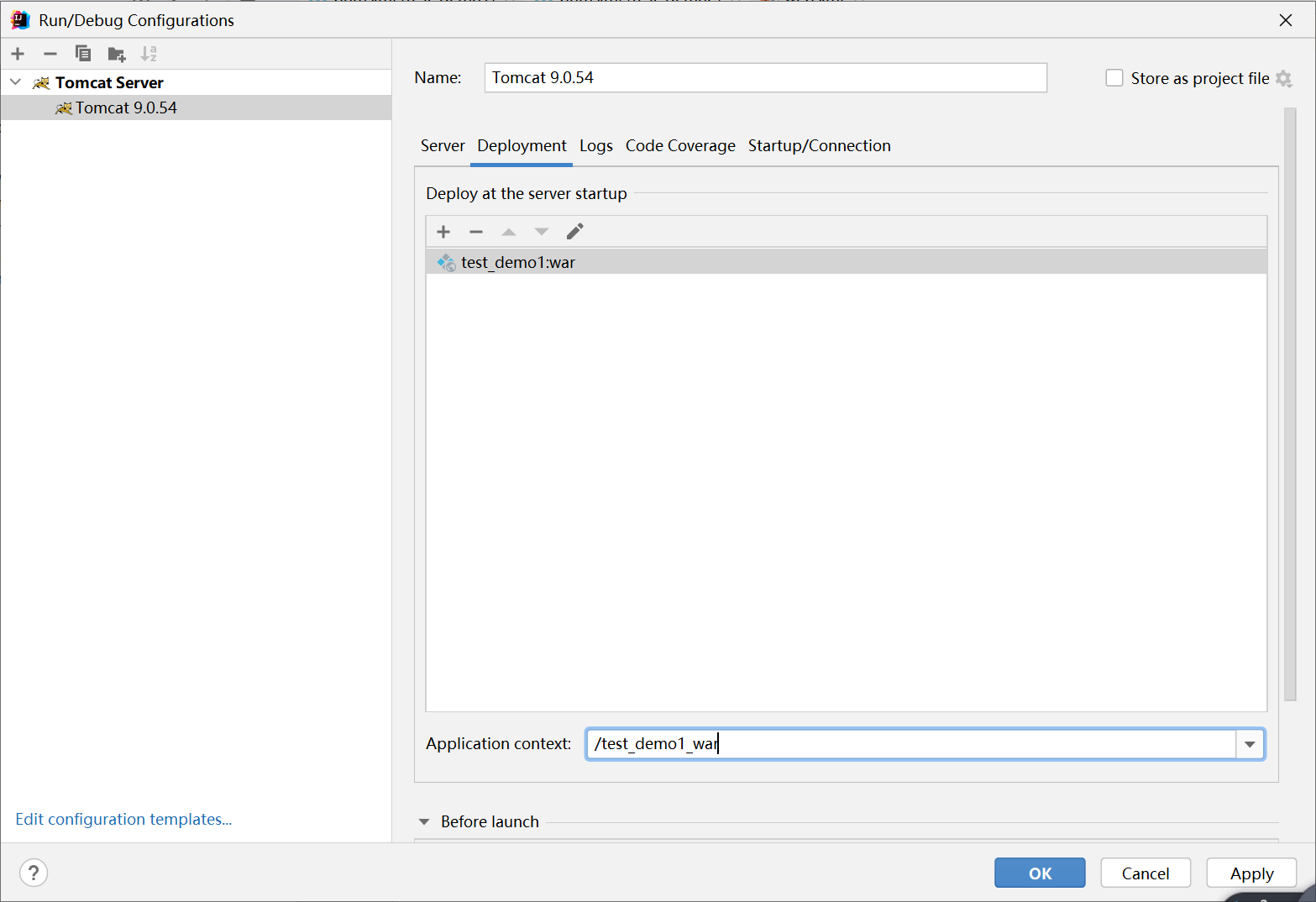Move deployment artifact down
1316x902 pixels.
click(x=542, y=232)
